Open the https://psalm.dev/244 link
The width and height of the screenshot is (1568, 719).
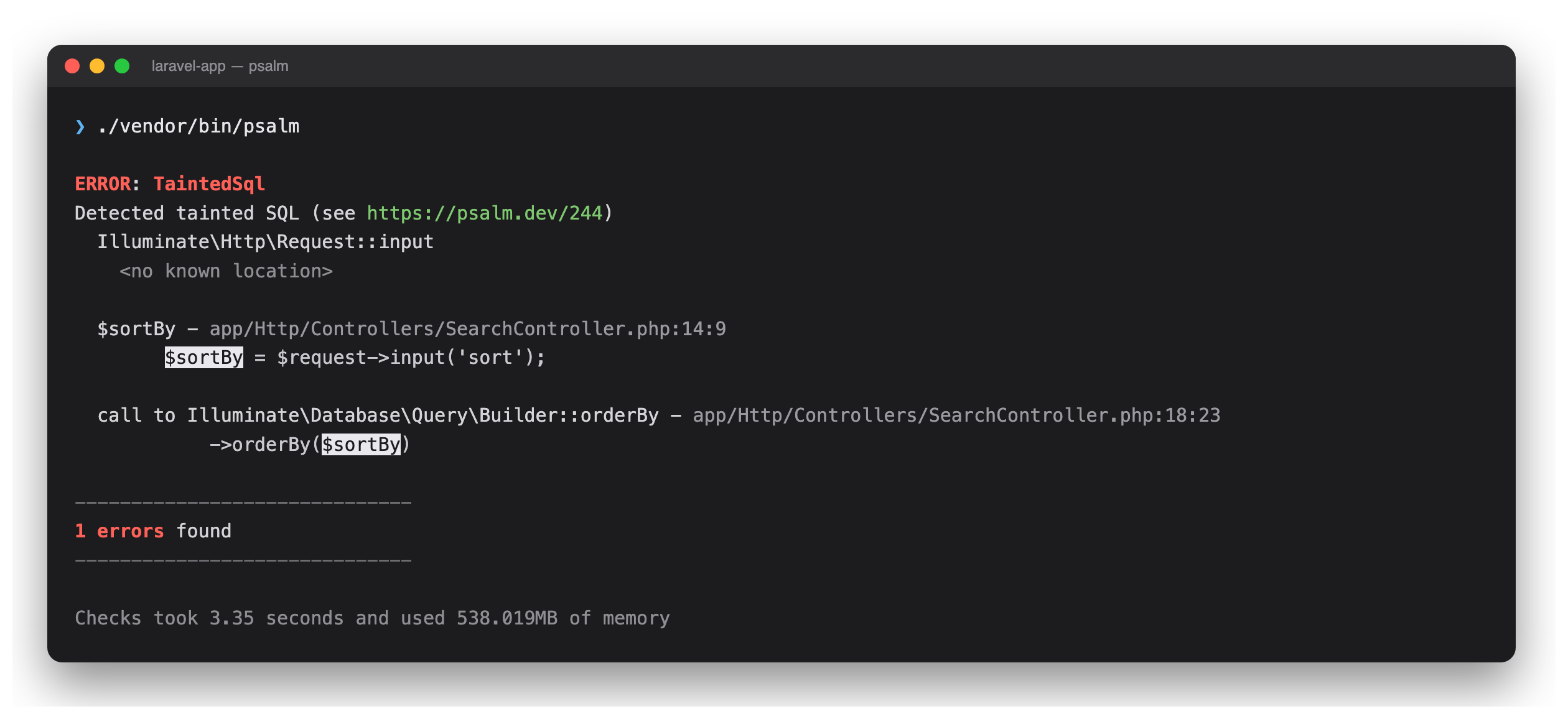[485, 213]
